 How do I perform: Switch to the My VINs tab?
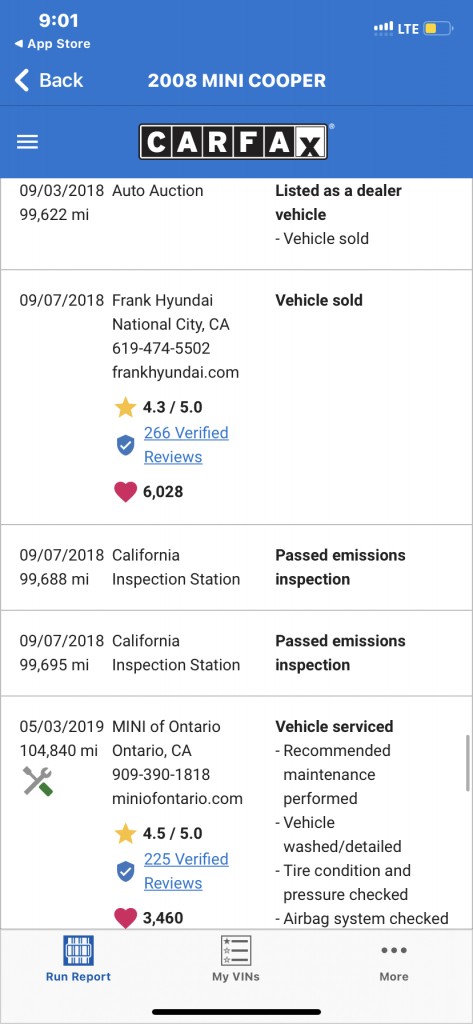click(236, 959)
